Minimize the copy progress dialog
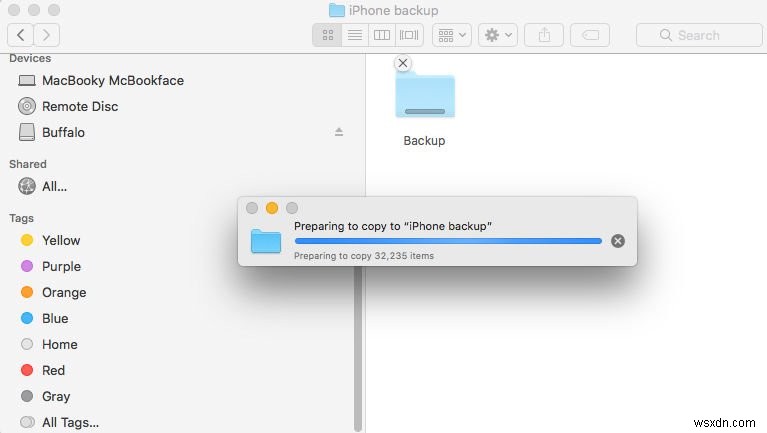The height and width of the screenshot is (433, 767). tap(272, 208)
